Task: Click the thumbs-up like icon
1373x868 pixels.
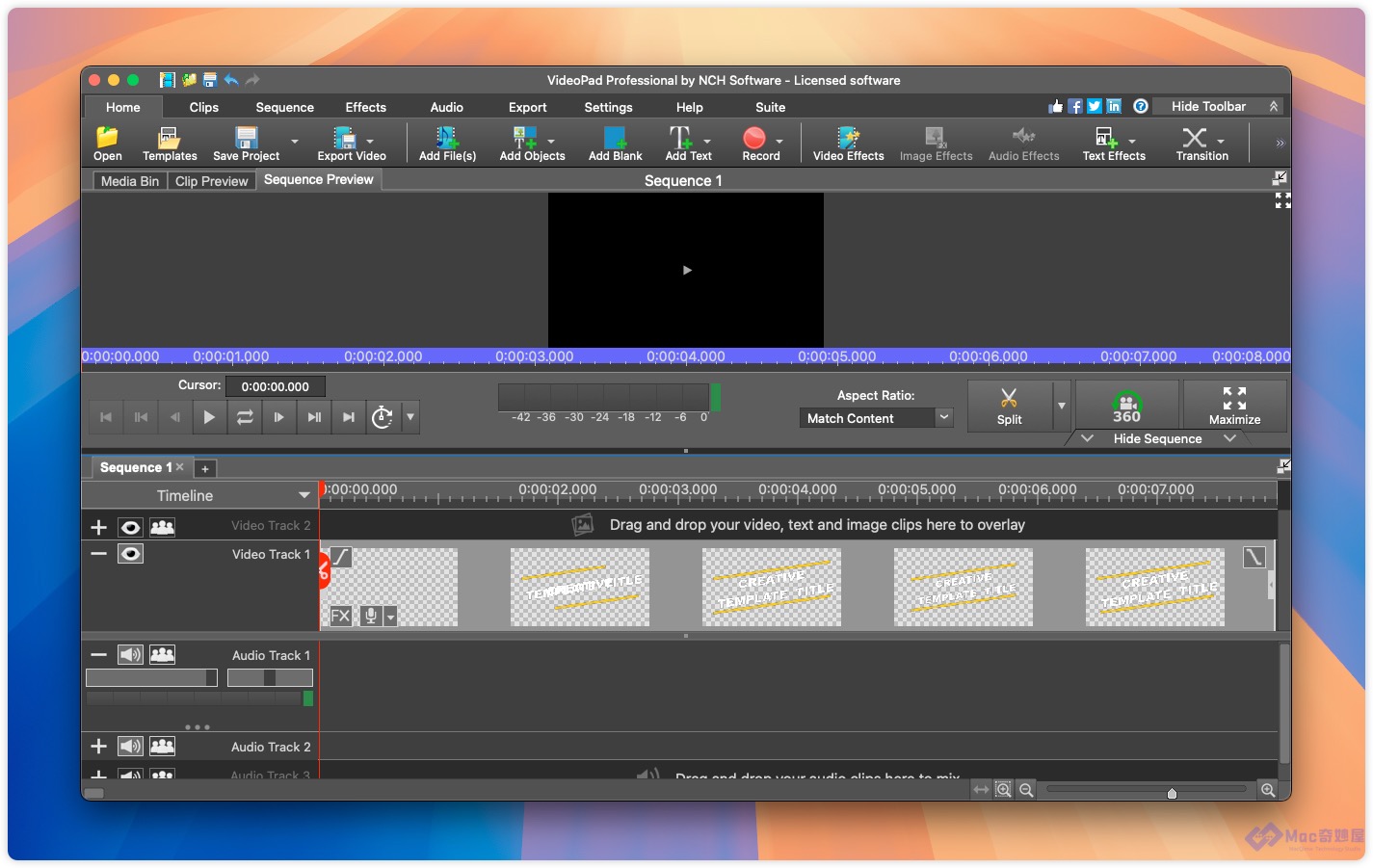Action: pyautogui.click(x=1056, y=106)
